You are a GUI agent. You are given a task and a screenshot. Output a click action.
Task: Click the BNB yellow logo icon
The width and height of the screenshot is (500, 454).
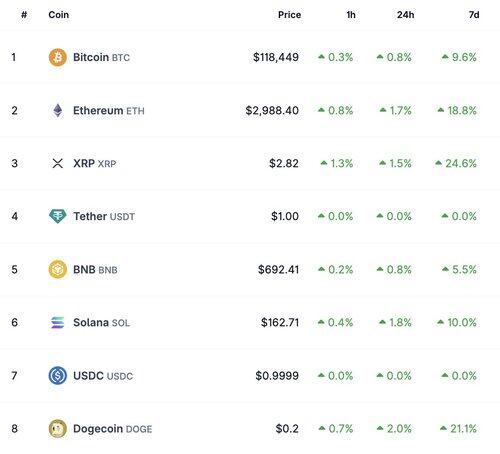tap(58, 269)
